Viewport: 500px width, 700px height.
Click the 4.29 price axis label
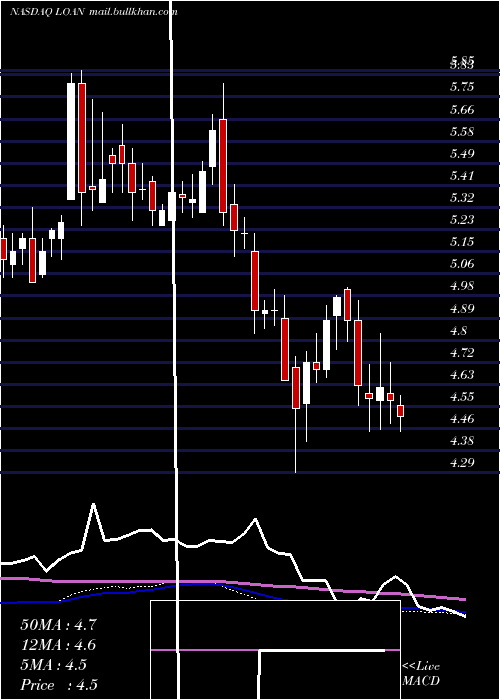pos(462,463)
